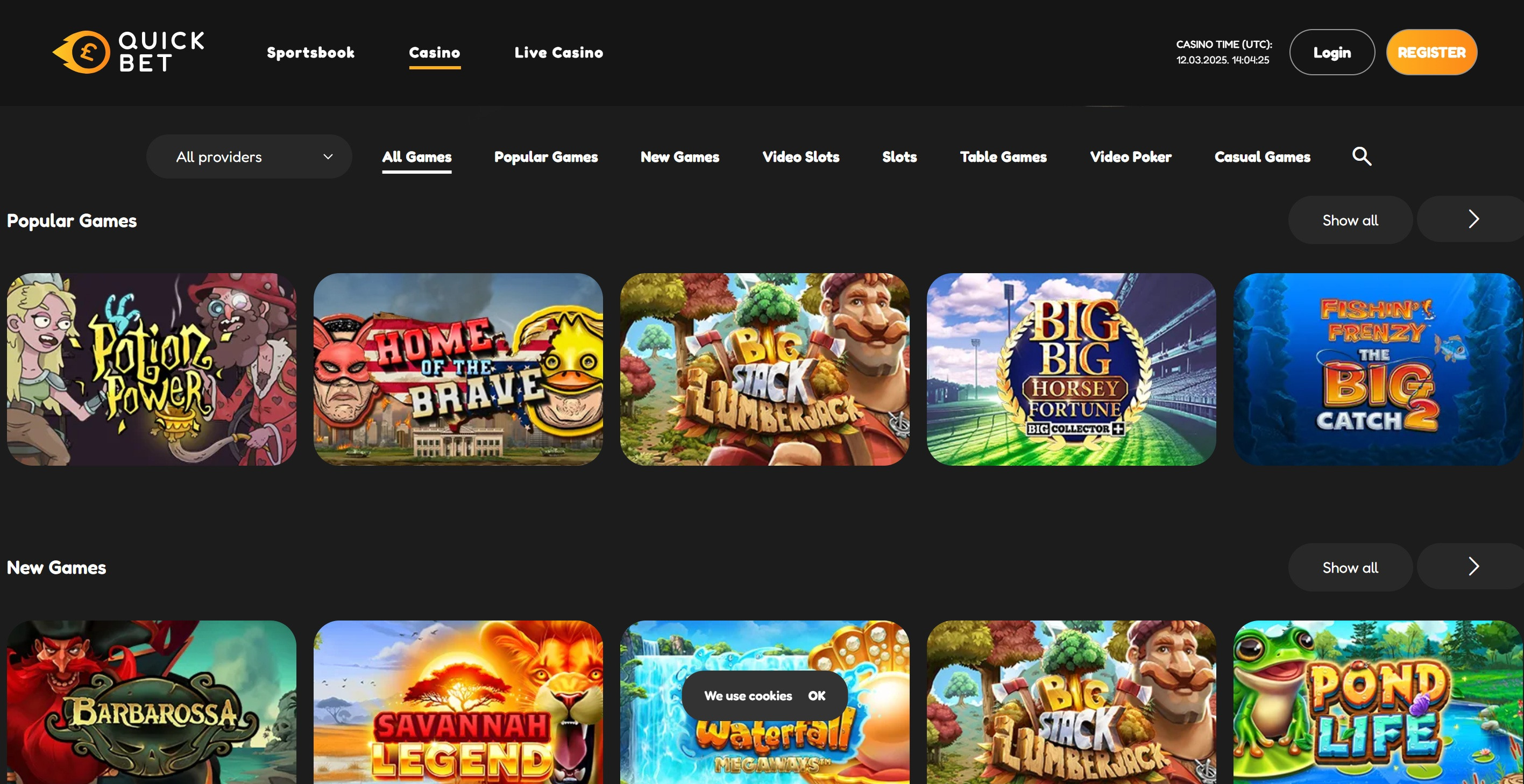This screenshot has width=1524, height=784.
Task: Click the REGISTER button
Action: pyautogui.click(x=1431, y=52)
